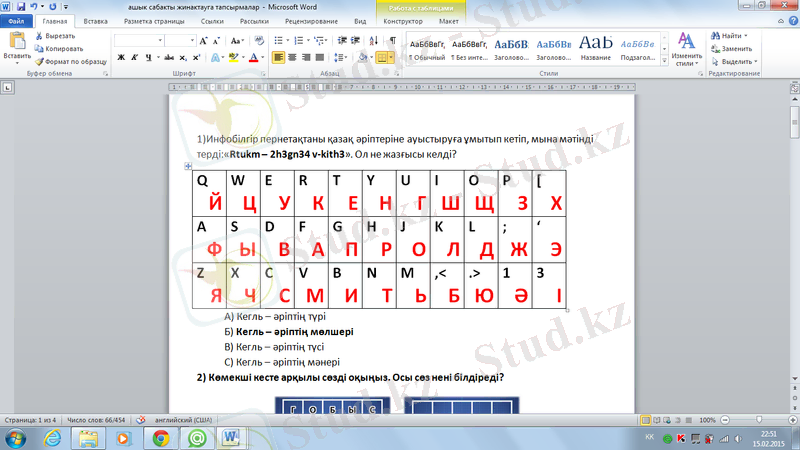Apply strikethrough text formatting
Image resolution: width=800 pixels, height=450 pixels.
pos(166,58)
